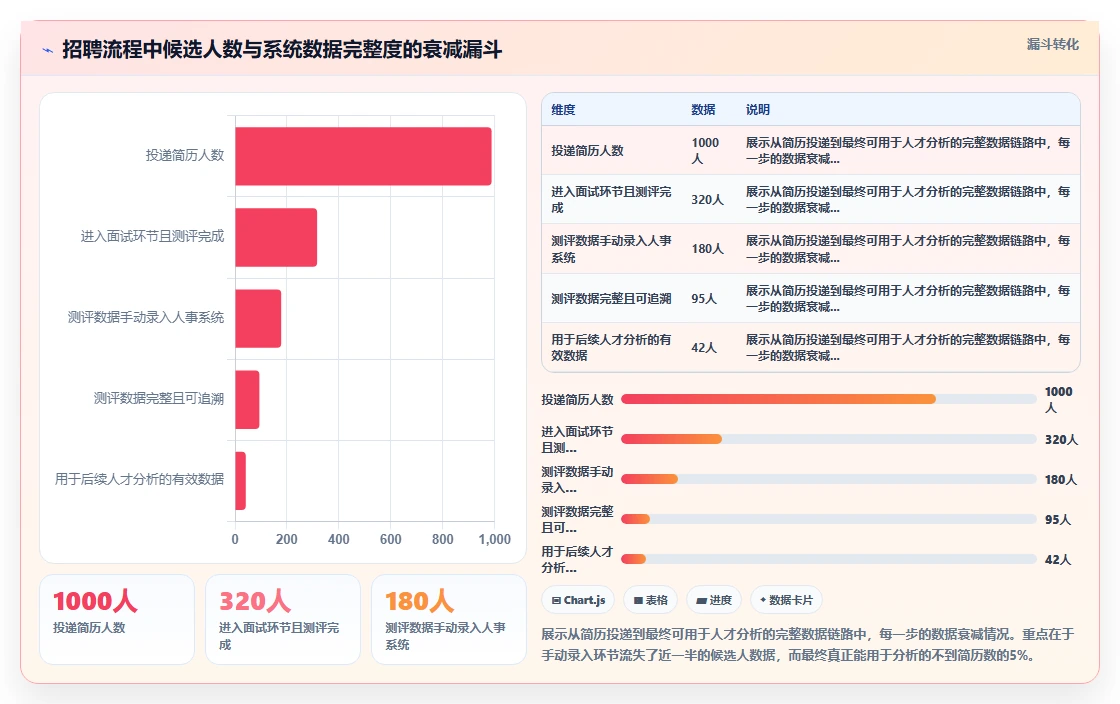This screenshot has height=704, width=1120.
Task: Click the 进入面试环节且测评完成 table cell
Action: tap(611, 200)
